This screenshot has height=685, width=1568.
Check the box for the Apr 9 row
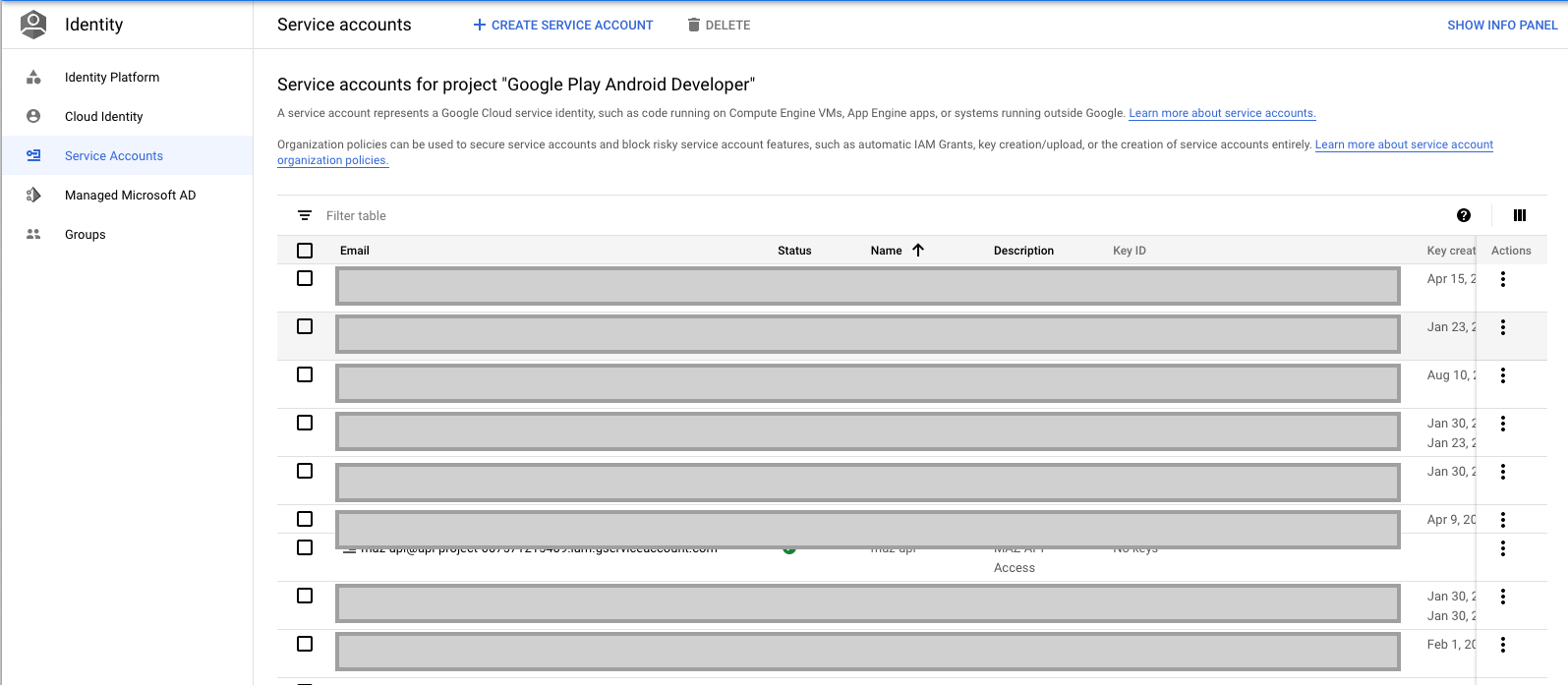click(x=305, y=519)
